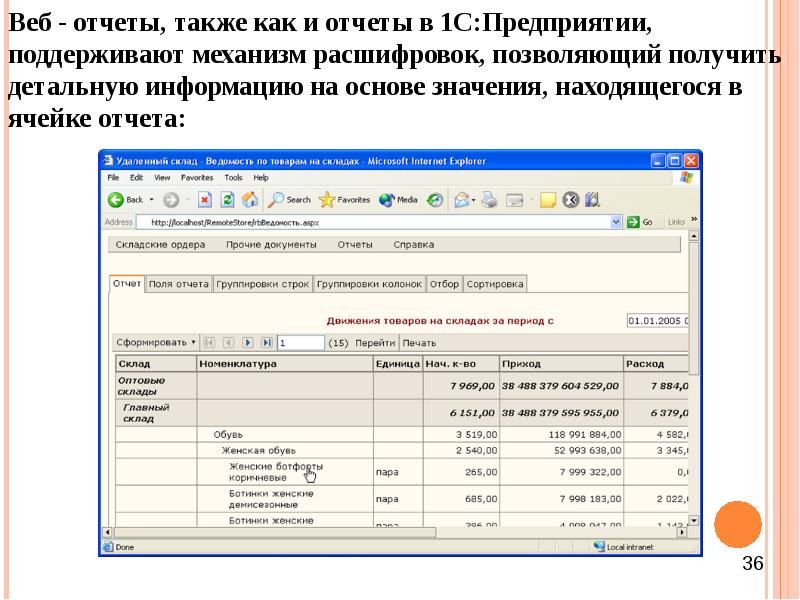
Task: Open the Back button history dropdown arrow
Action: click(x=153, y=199)
